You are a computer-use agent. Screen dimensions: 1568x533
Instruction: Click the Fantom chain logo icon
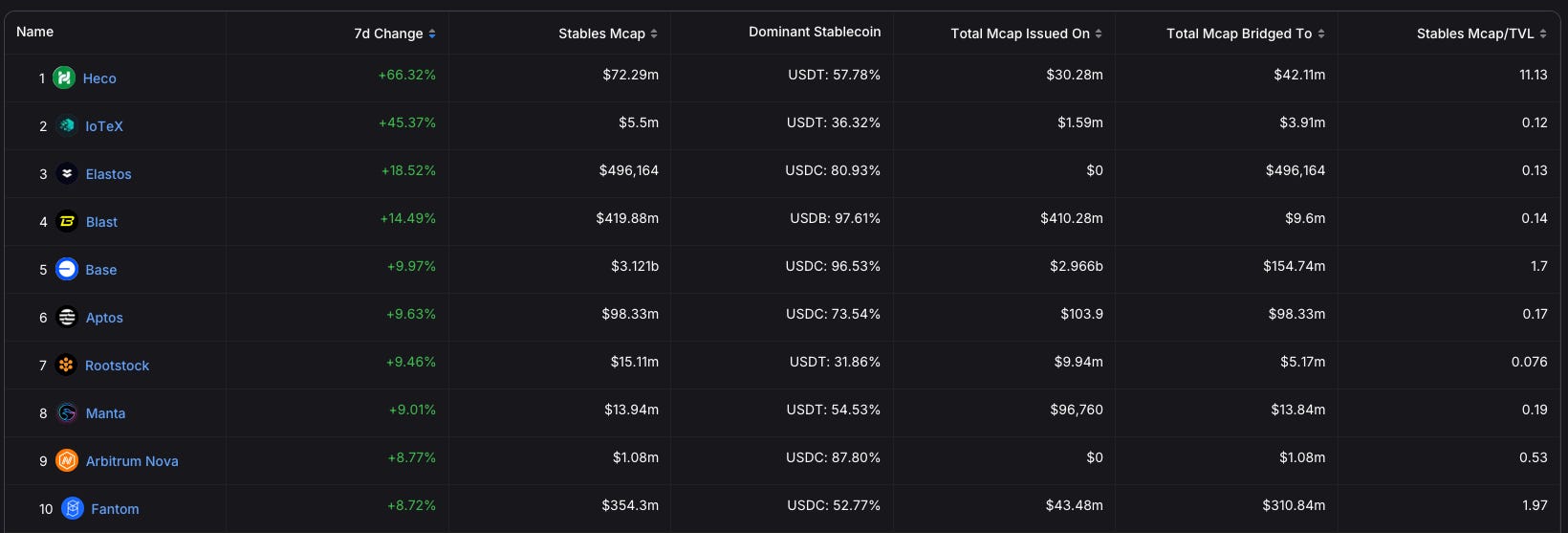tap(73, 508)
